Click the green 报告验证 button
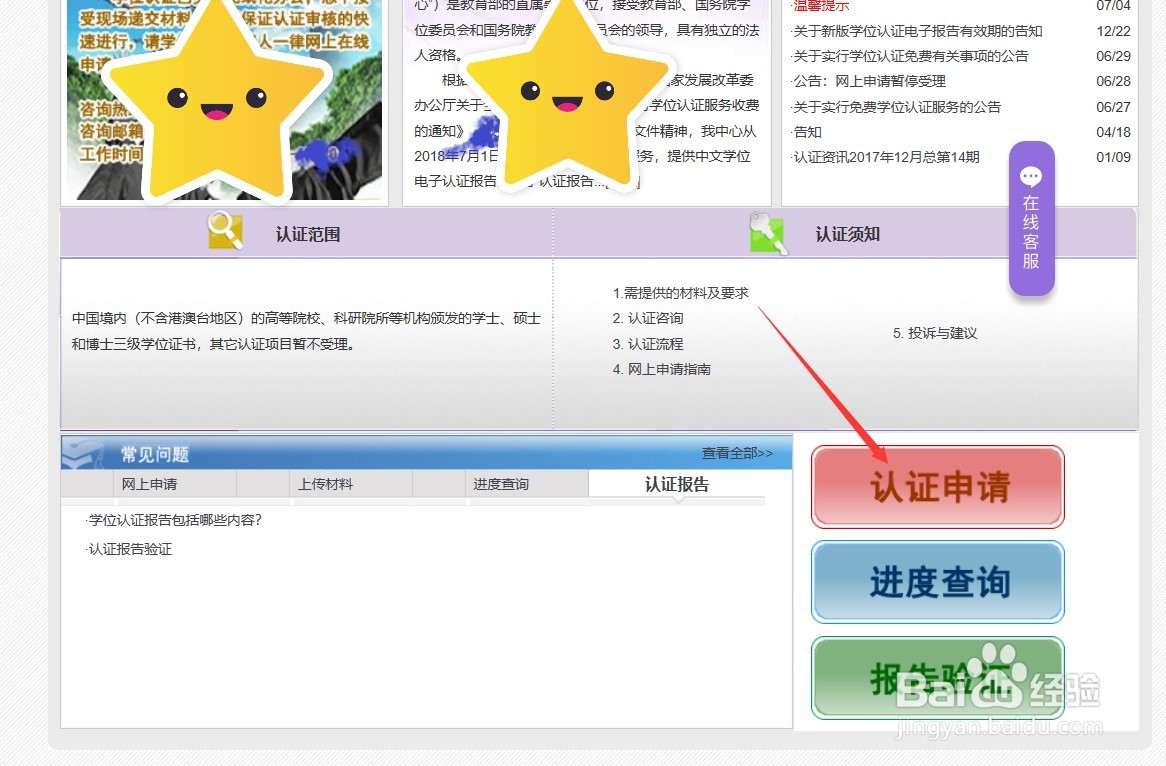The height and width of the screenshot is (766, 1166). [x=936, y=678]
